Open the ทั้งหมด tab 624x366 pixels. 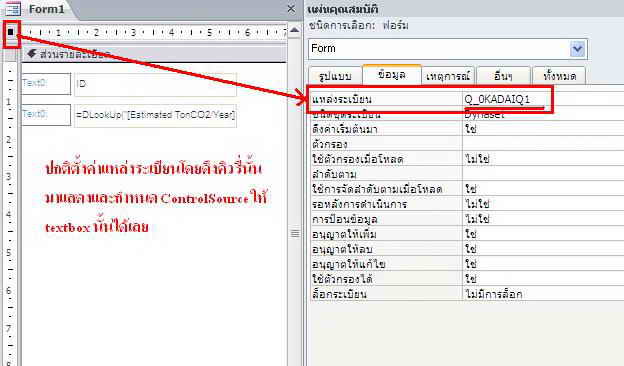point(559,76)
